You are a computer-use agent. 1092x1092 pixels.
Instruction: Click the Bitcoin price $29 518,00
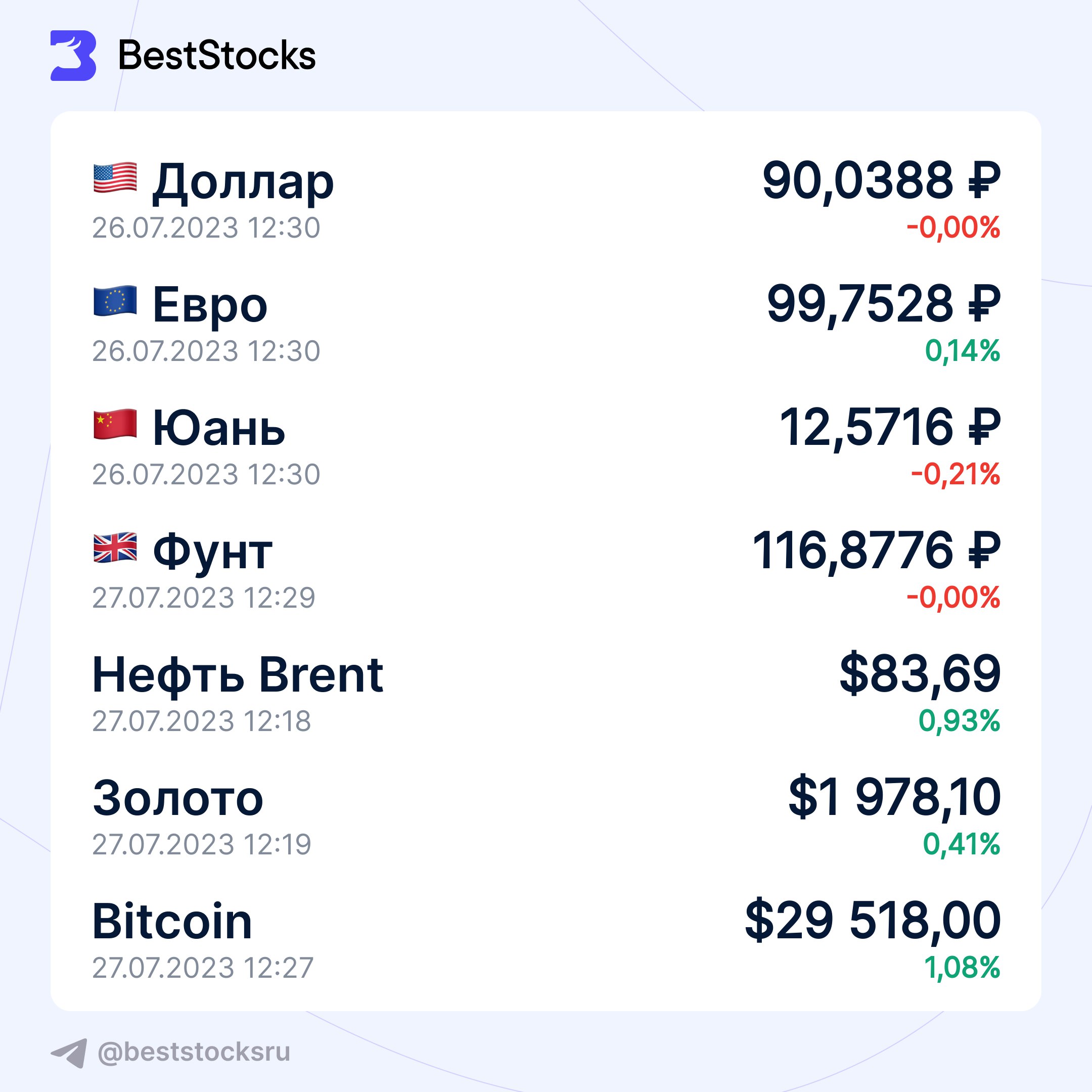click(x=872, y=920)
